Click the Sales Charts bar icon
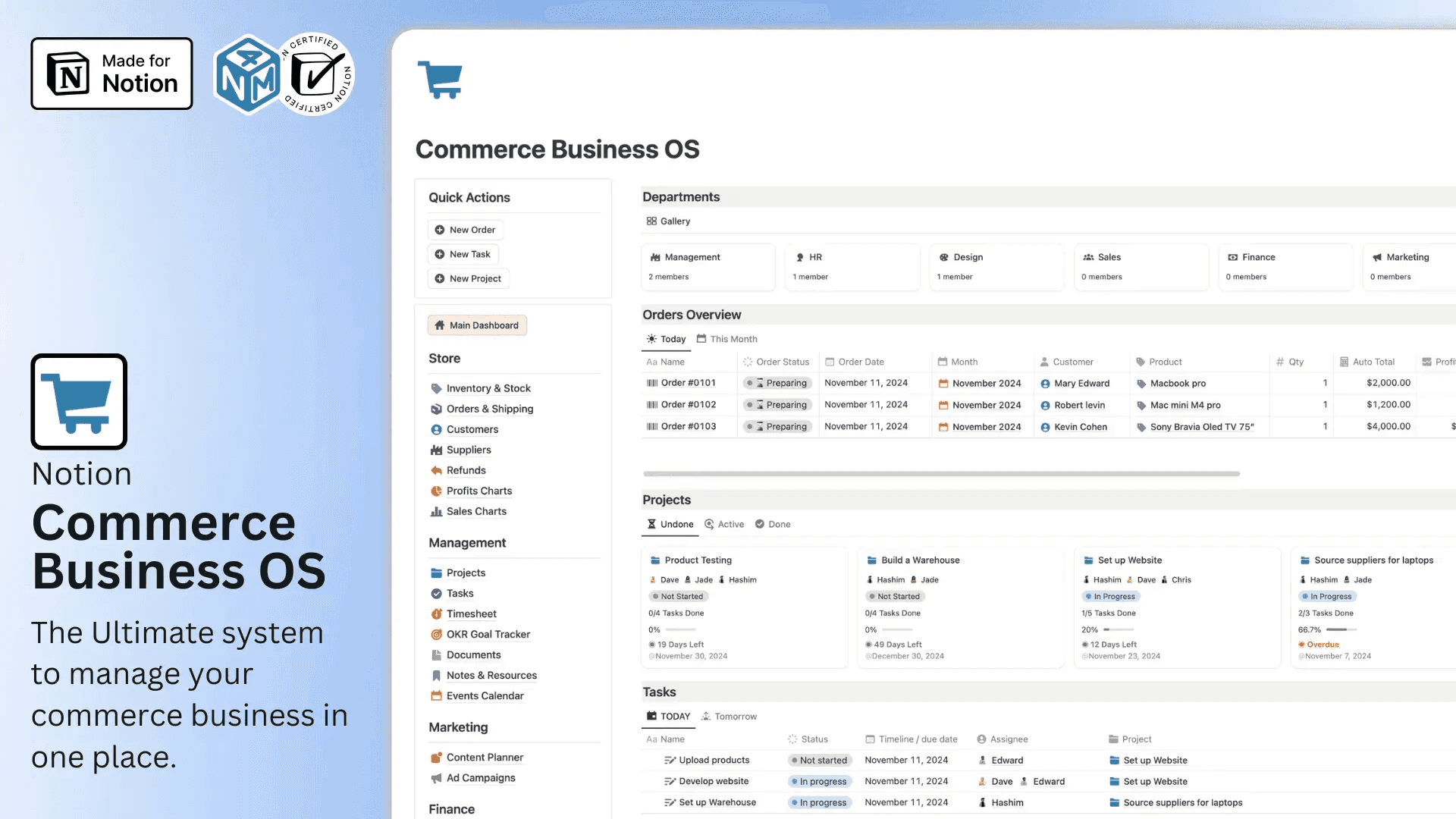 [x=436, y=512]
